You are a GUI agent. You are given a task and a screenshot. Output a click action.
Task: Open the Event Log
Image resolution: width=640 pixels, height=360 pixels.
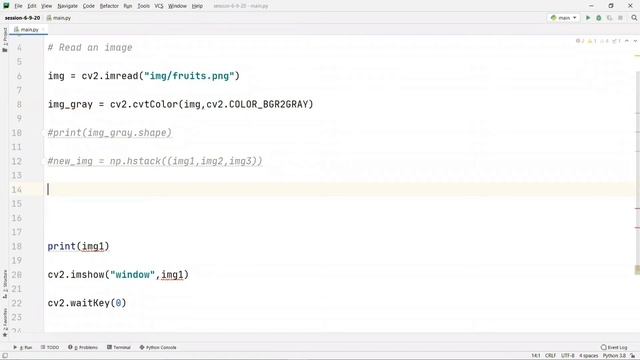coord(614,347)
